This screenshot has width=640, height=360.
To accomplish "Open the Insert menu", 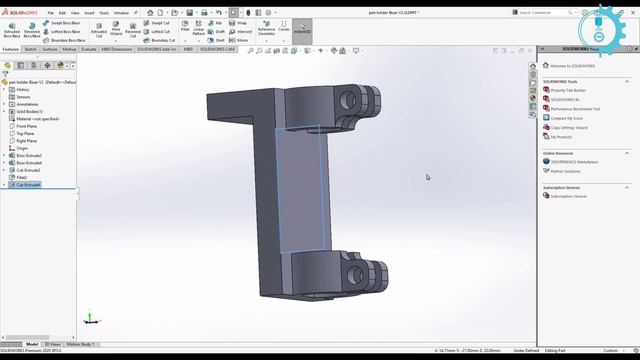I will click(x=89, y=13).
